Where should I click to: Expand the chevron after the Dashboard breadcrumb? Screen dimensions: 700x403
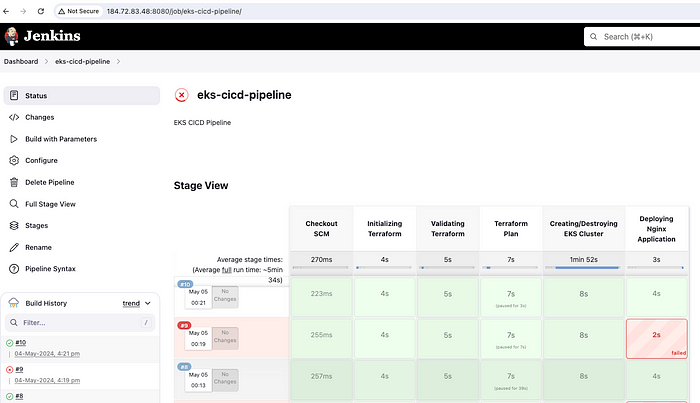click(46, 62)
